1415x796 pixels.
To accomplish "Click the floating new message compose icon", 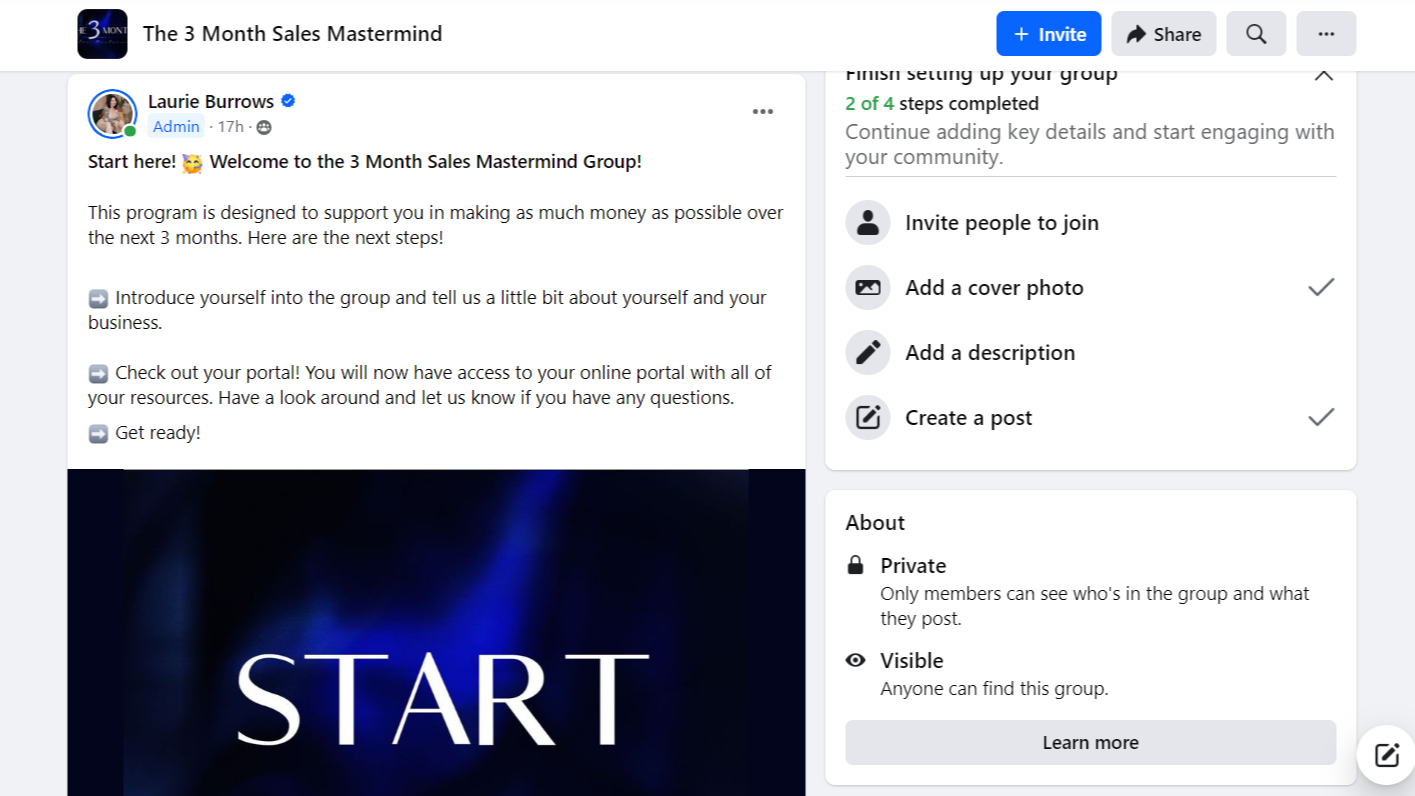I will click(x=1386, y=755).
